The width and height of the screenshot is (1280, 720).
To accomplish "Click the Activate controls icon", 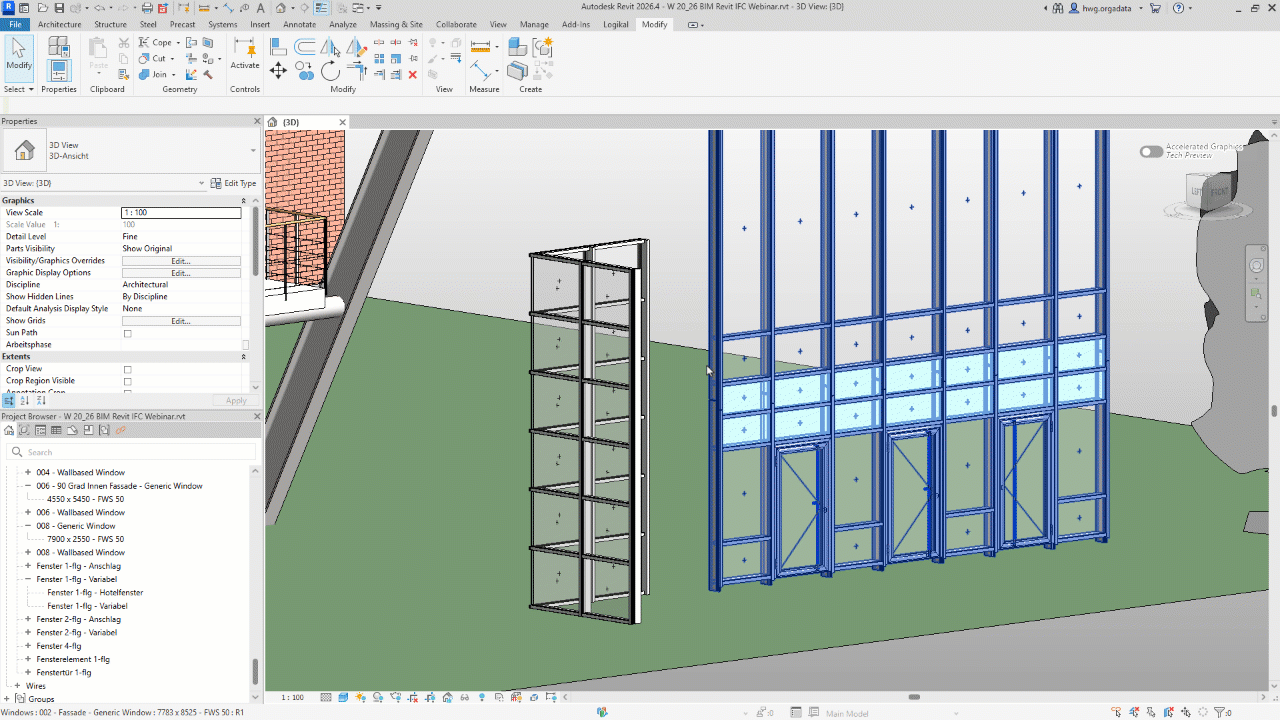I will pyautogui.click(x=244, y=53).
